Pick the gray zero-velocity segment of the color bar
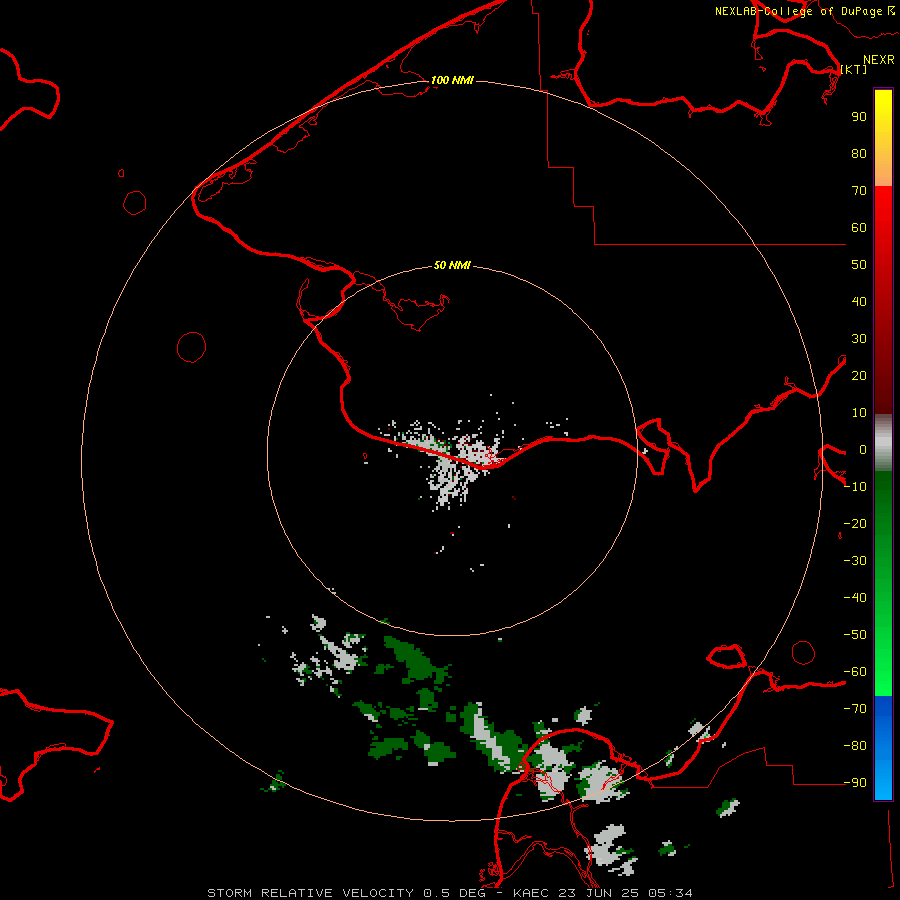This screenshot has height=900, width=900. click(883, 443)
